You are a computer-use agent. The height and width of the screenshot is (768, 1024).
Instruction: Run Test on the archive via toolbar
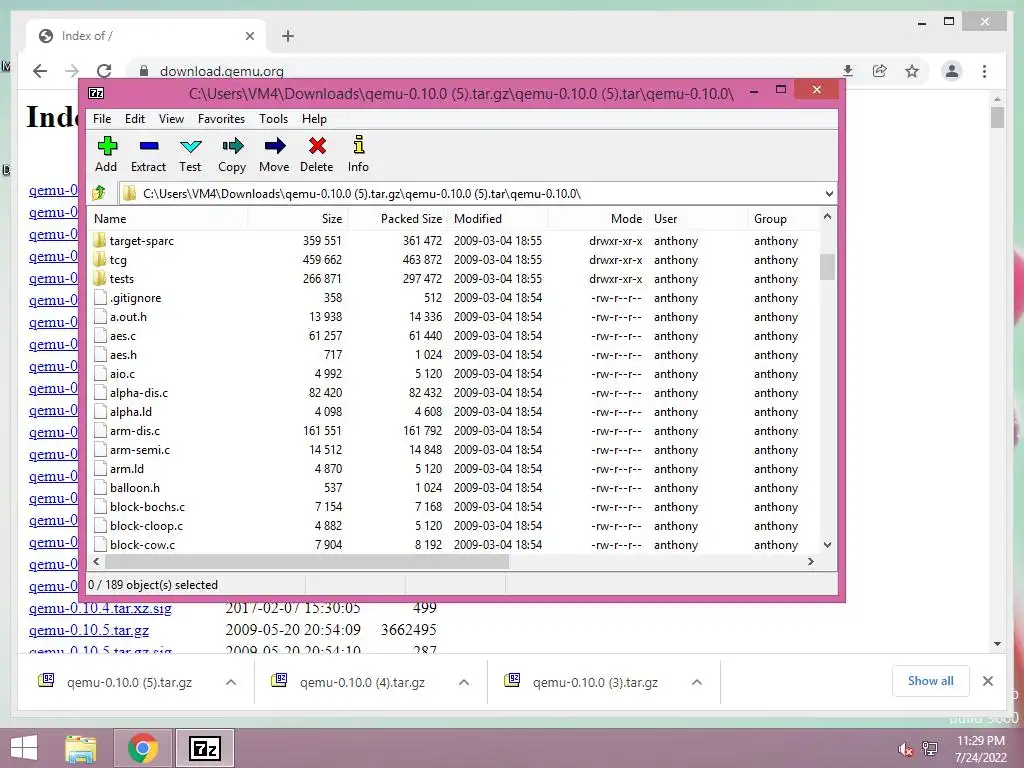click(191, 146)
